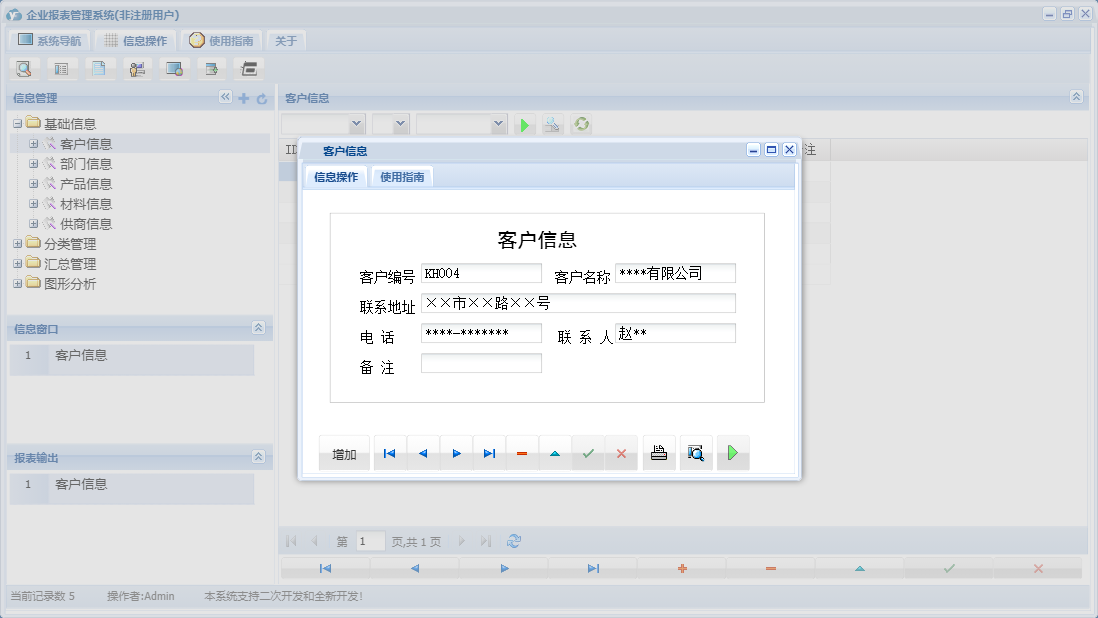
Task: Click the report list icon on the toolbar
Action: click(x=62, y=68)
